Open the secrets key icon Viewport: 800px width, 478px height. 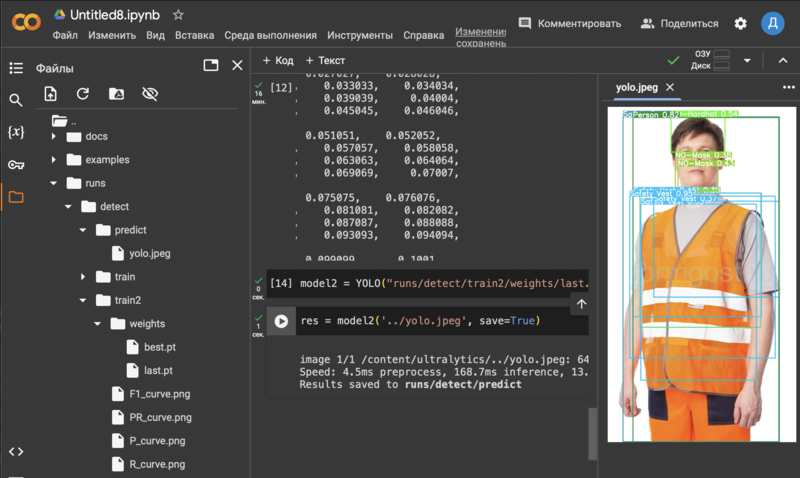point(16,165)
